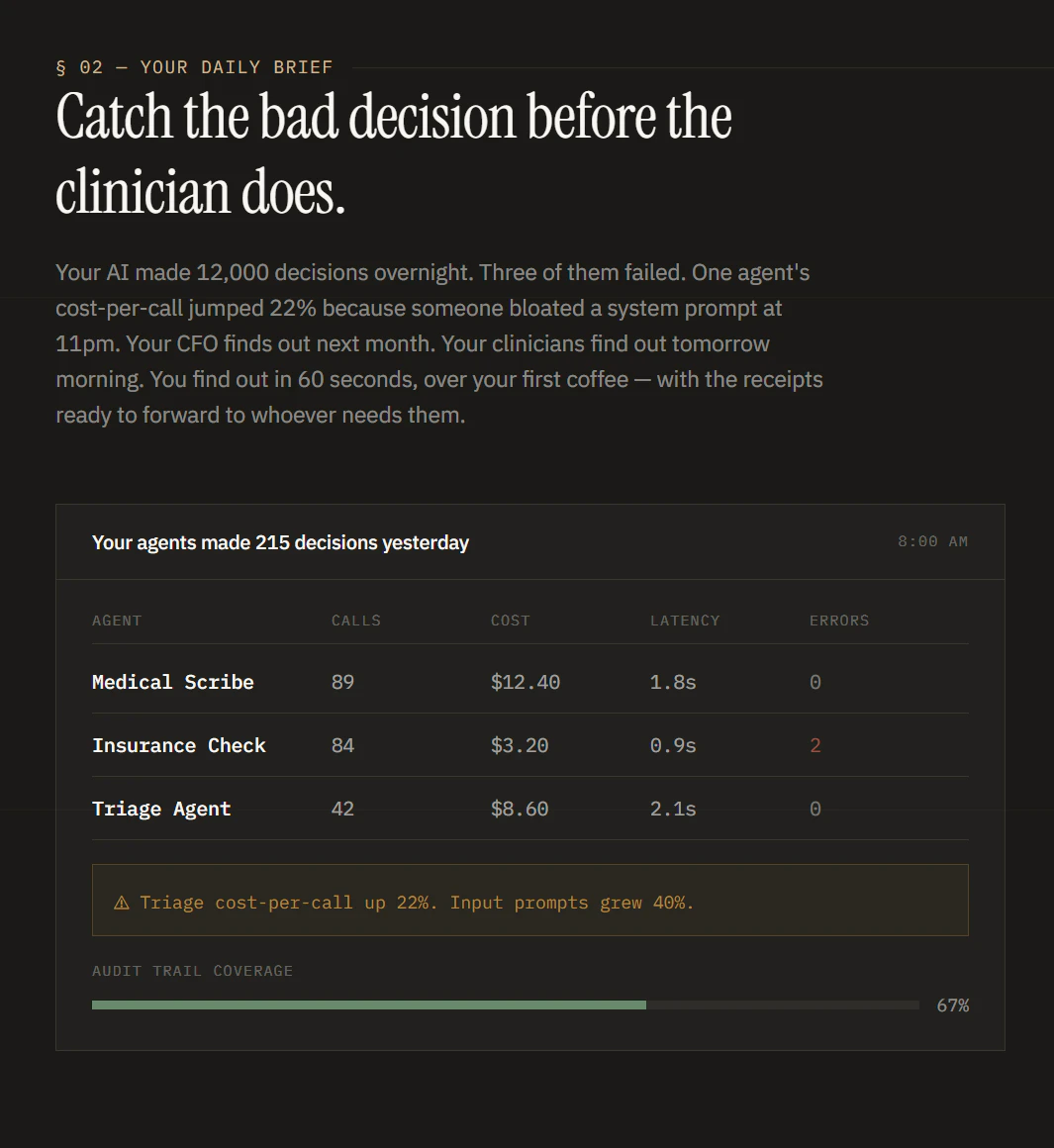Click the 67% coverage percentage label
The width and height of the screenshot is (1054, 1148).
pyautogui.click(x=951, y=1004)
